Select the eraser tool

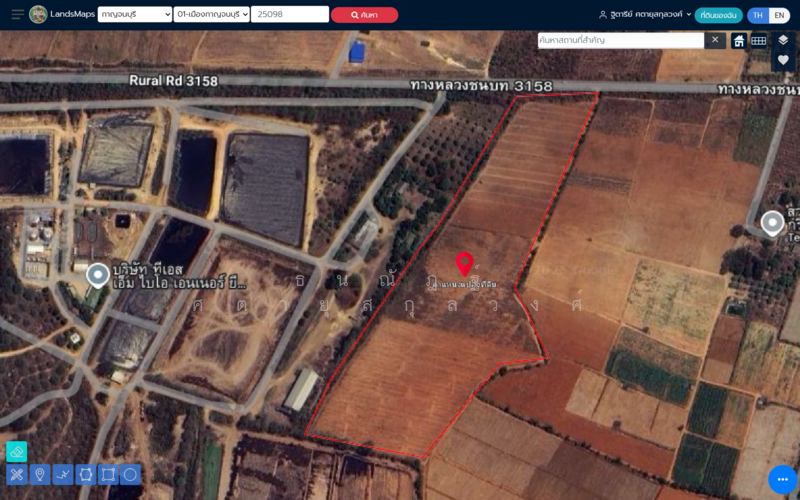click(16, 452)
